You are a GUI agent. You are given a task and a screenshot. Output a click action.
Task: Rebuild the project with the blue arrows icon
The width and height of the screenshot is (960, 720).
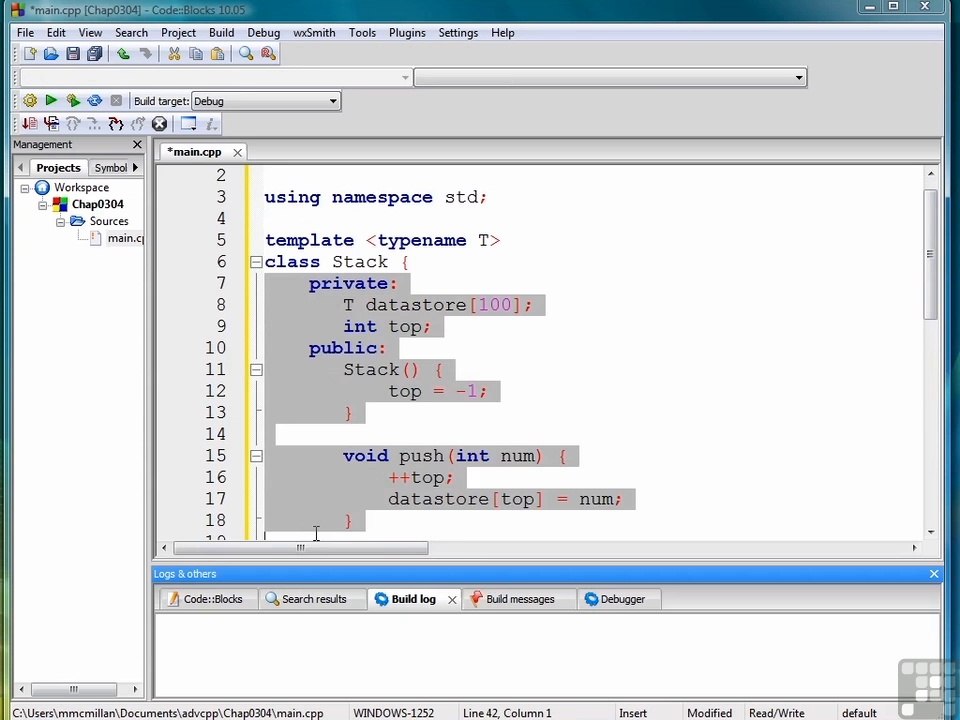(94, 100)
